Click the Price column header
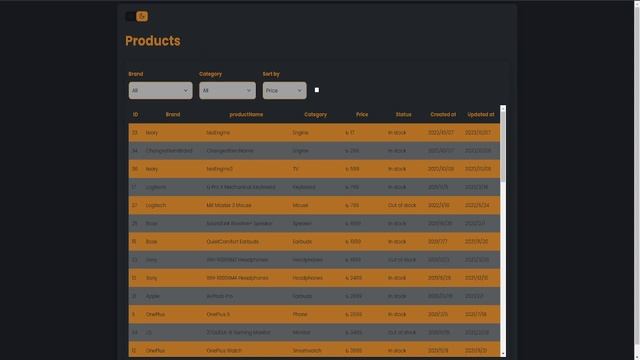The image size is (640, 360). pyautogui.click(x=362, y=115)
